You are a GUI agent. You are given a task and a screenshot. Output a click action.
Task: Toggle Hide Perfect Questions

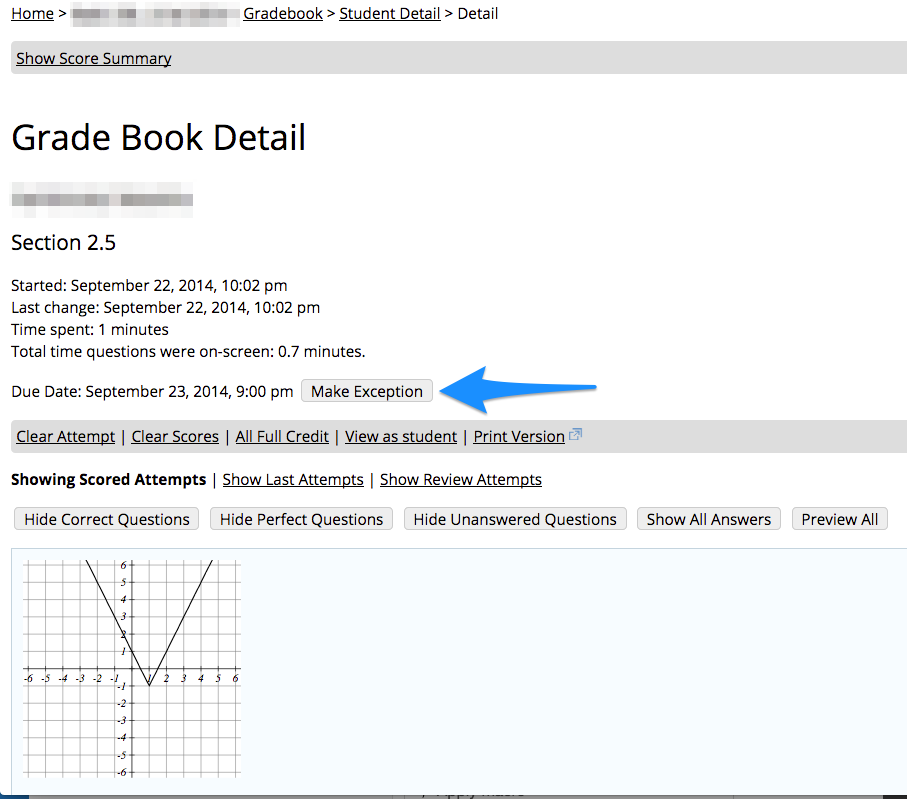click(301, 519)
